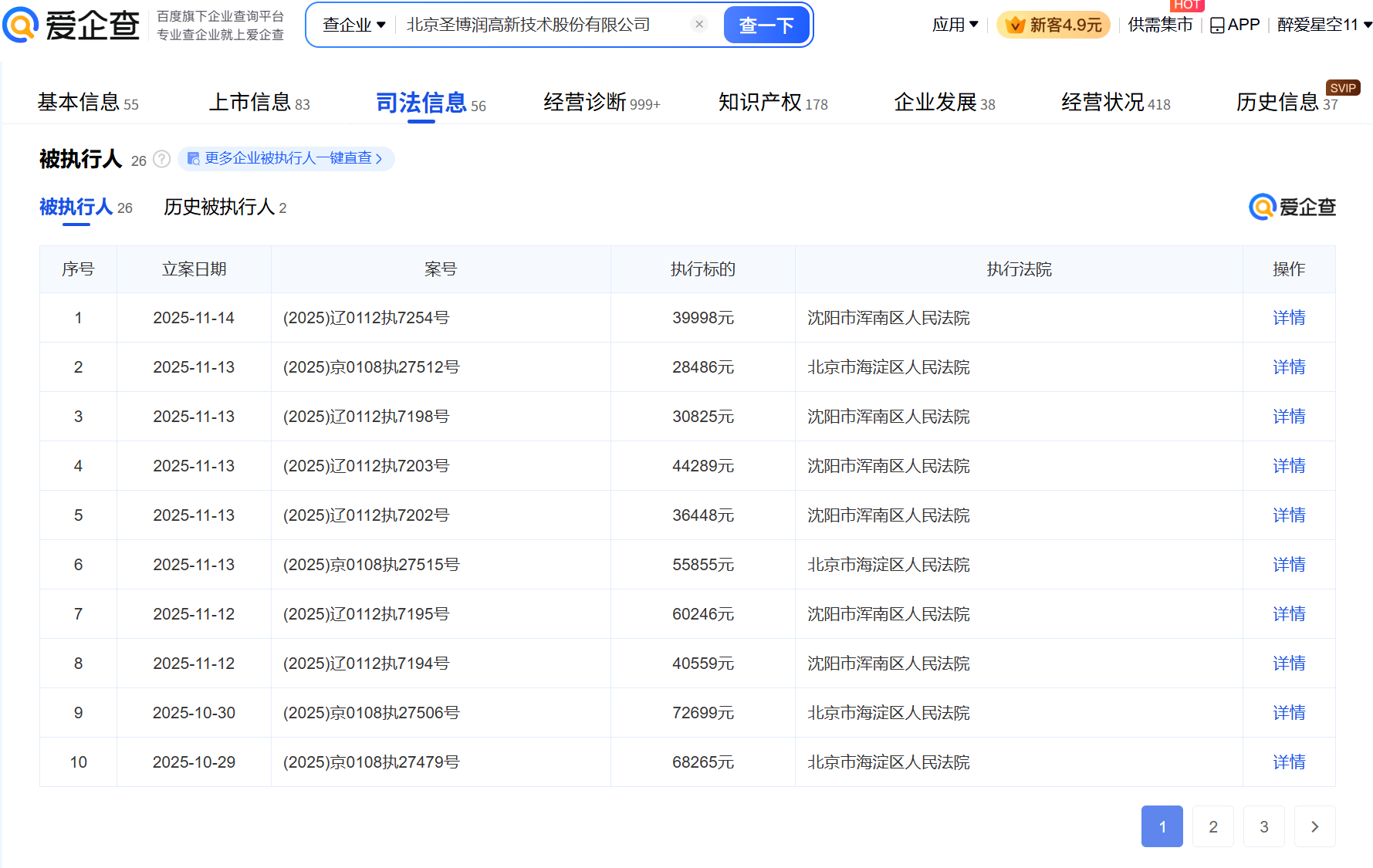Click the SVIP badge on 历史信息
Screen dimensions: 1373x868
point(1342,88)
